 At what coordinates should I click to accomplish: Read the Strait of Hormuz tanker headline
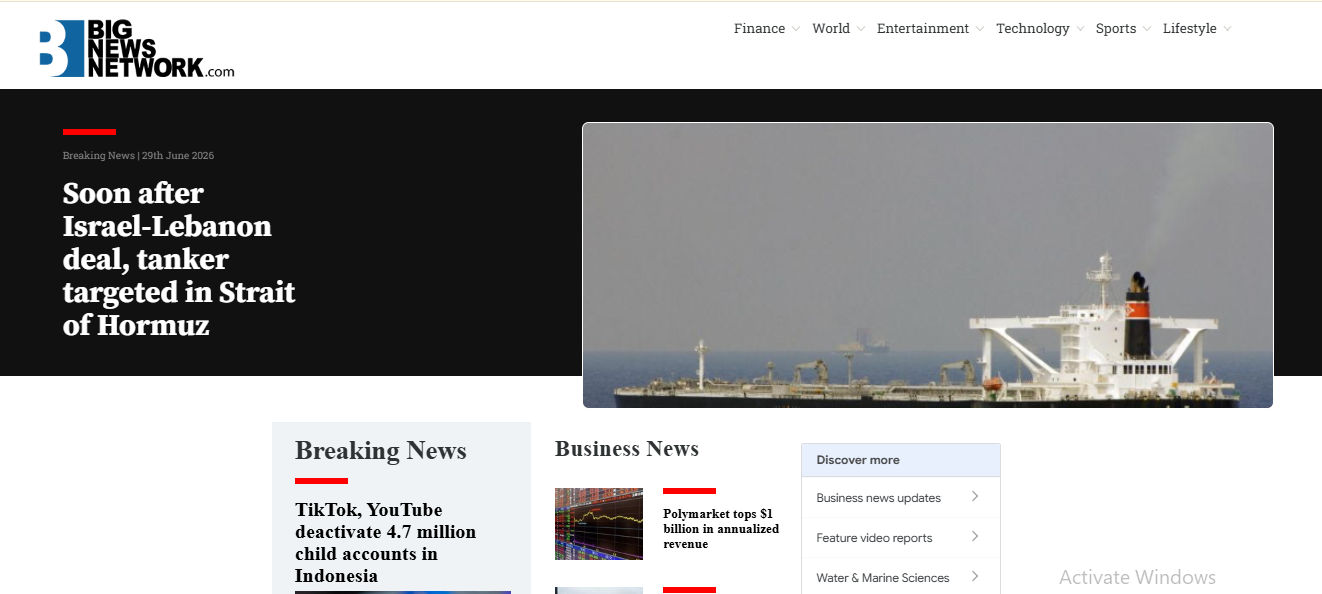tap(180, 259)
